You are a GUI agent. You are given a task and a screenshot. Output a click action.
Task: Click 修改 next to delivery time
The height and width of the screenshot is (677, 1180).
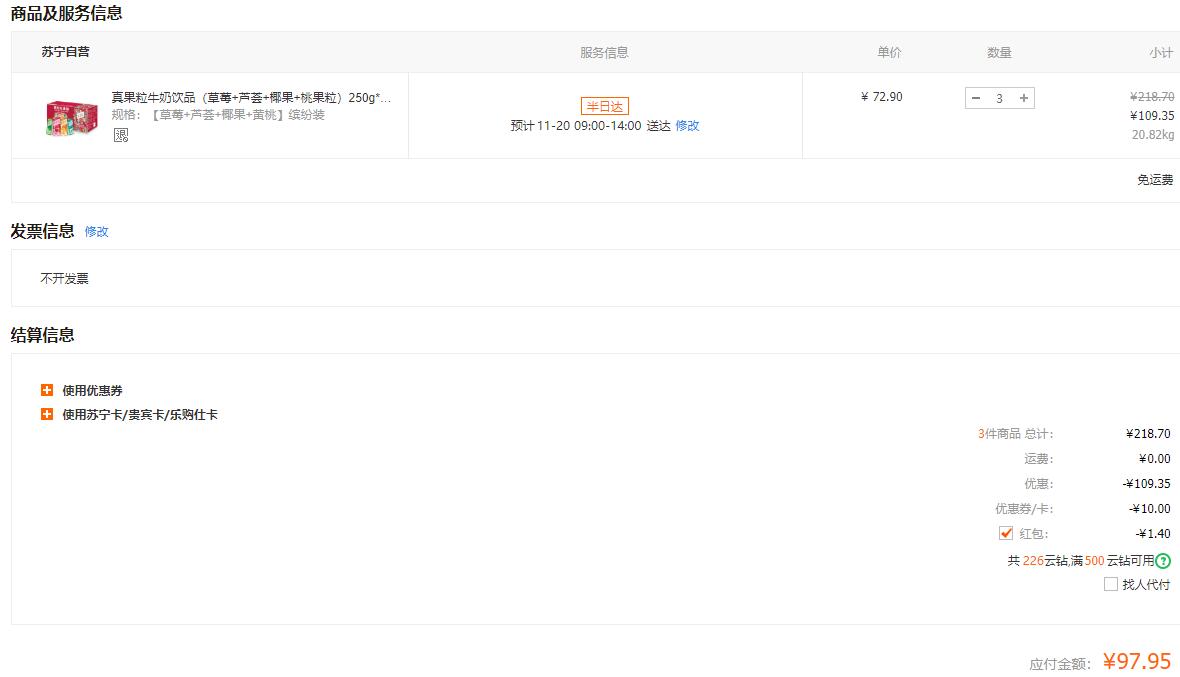(687, 126)
